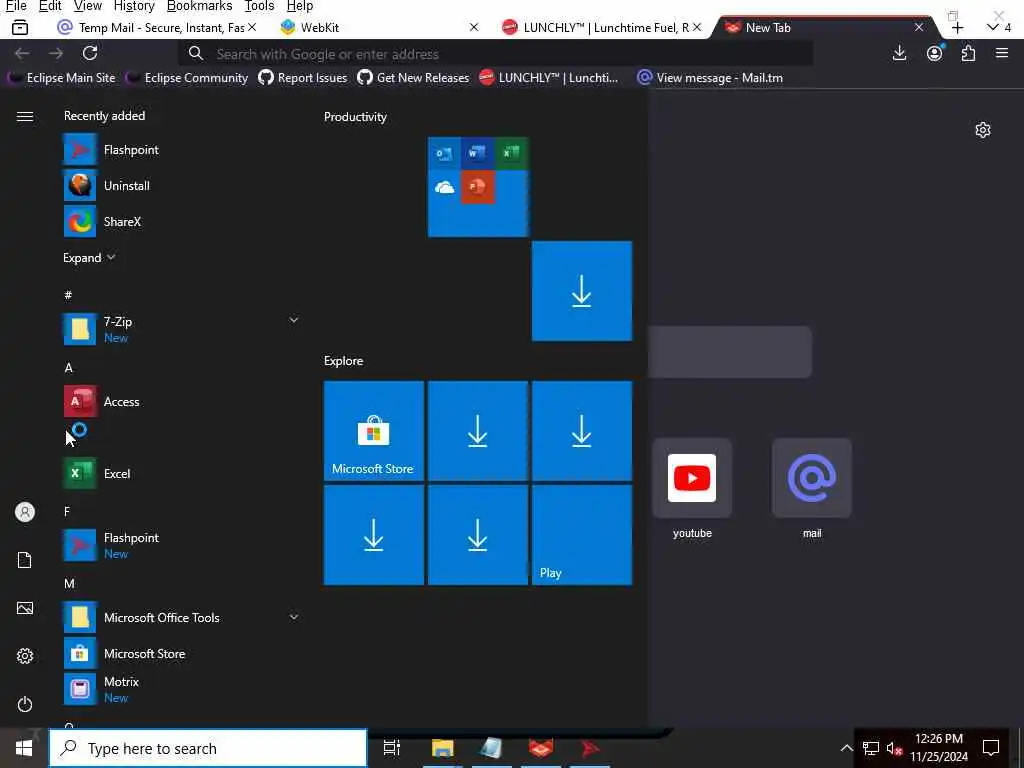This screenshot has height=768, width=1024.
Task: Open the 7-Zip folder entry
Action: 180,328
